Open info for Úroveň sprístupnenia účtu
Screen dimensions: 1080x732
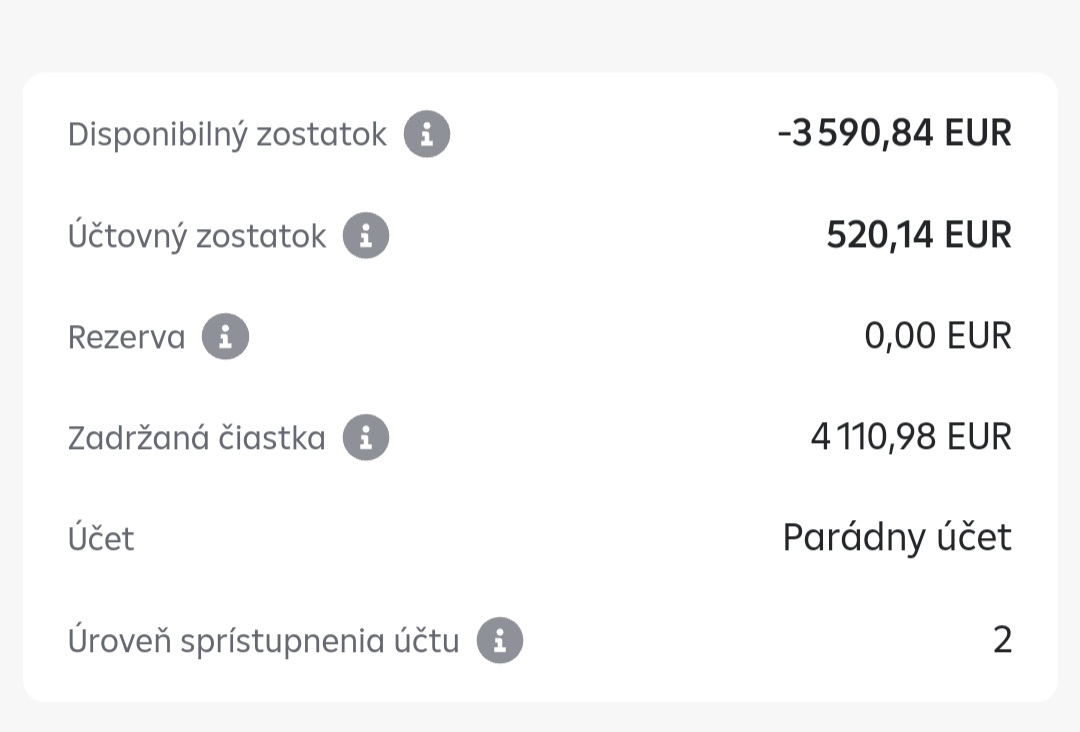click(500, 640)
